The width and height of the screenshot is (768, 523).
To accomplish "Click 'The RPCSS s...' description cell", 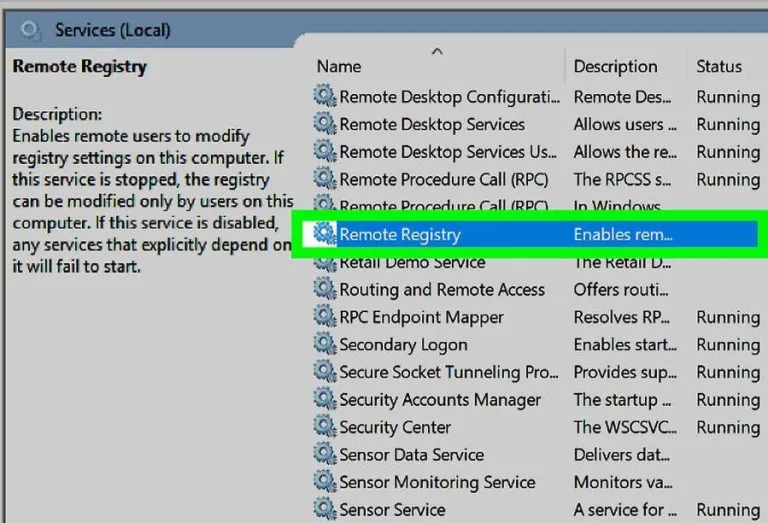I will coord(622,179).
